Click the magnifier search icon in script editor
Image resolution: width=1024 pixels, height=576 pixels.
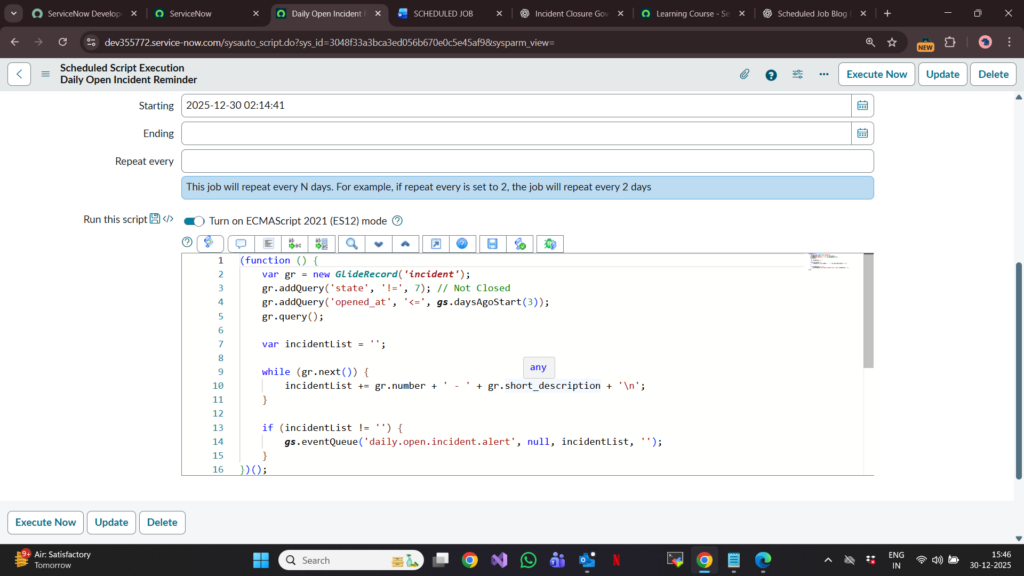tap(352, 243)
